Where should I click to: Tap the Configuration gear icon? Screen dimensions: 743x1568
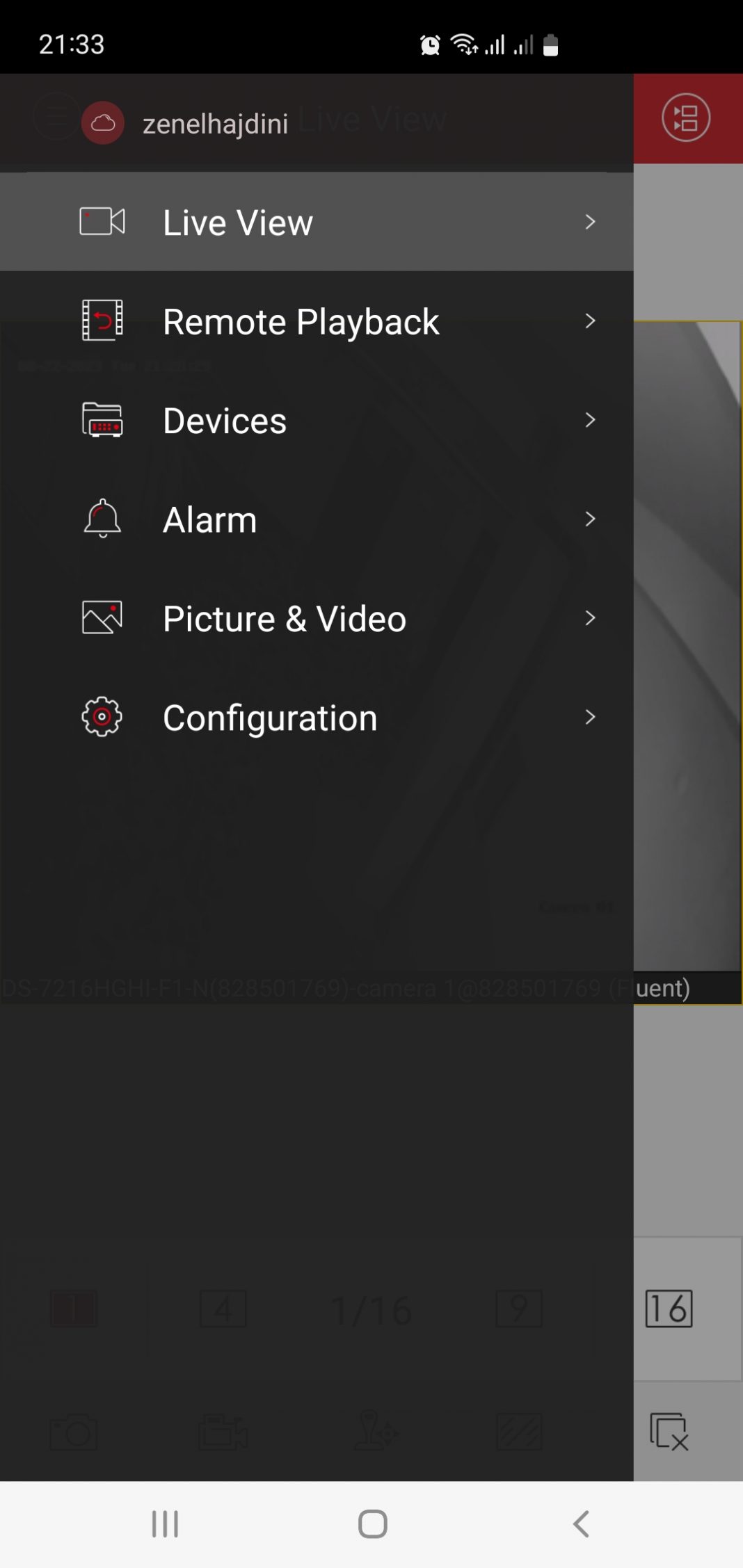pyautogui.click(x=102, y=717)
